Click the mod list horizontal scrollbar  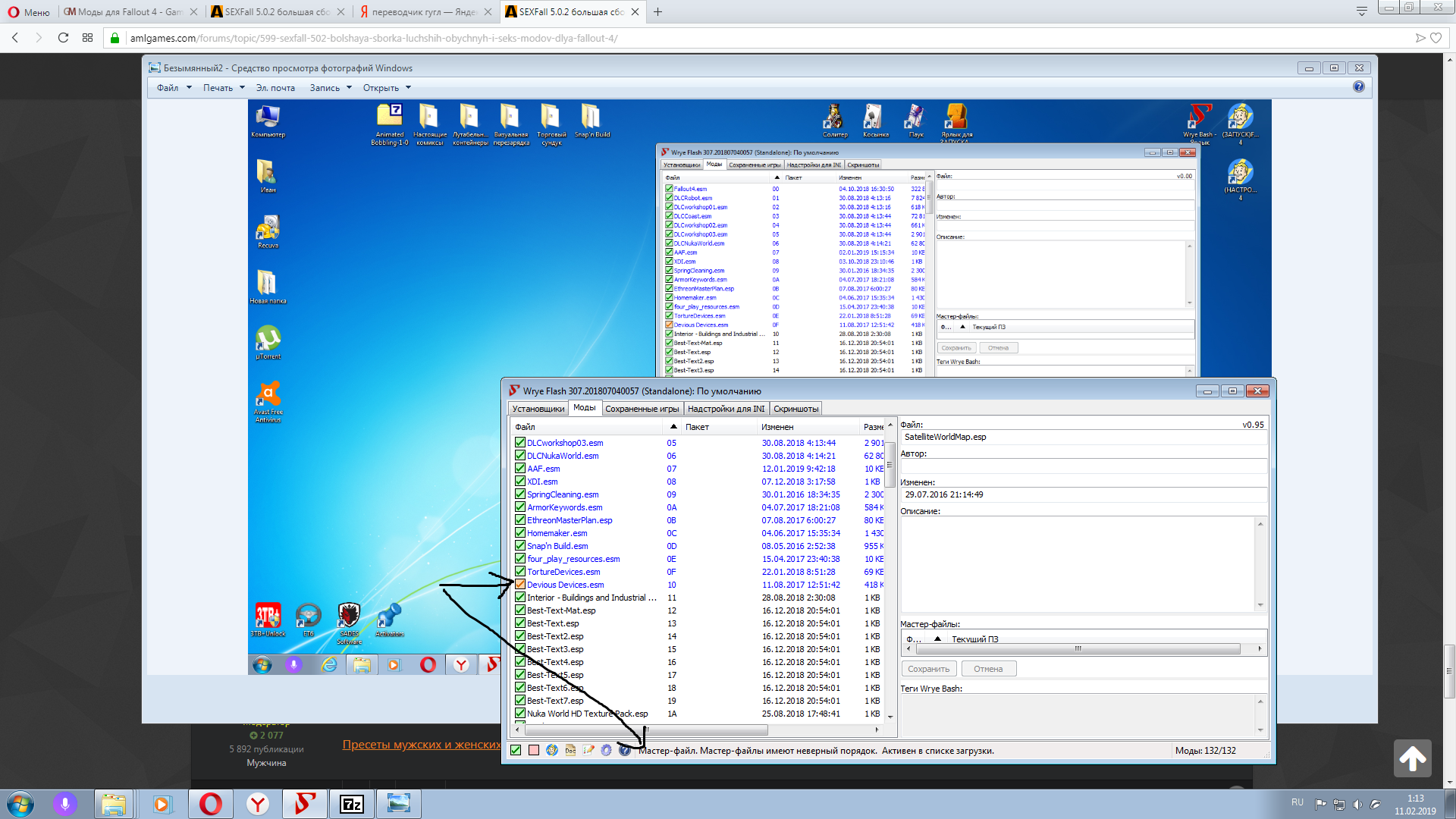[x=646, y=730]
